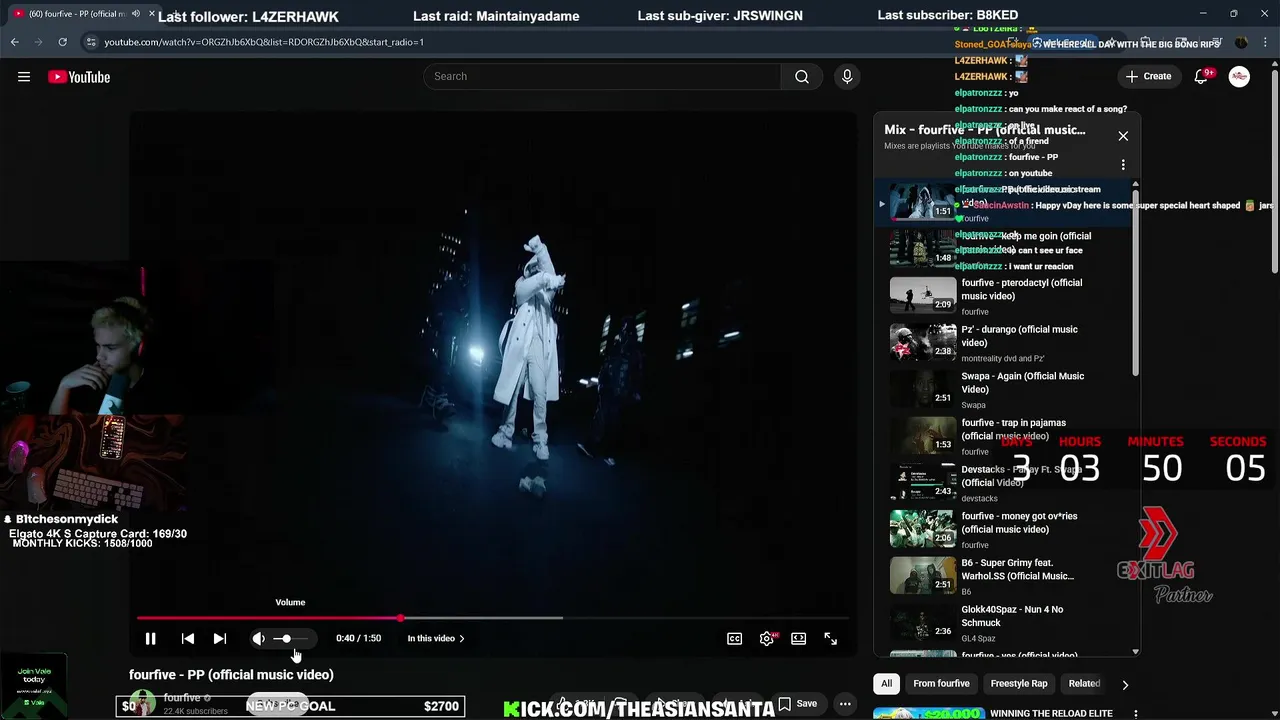This screenshot has width=1280, height=720.
Task: Mute the video with speaker icon
Action: 259,638
